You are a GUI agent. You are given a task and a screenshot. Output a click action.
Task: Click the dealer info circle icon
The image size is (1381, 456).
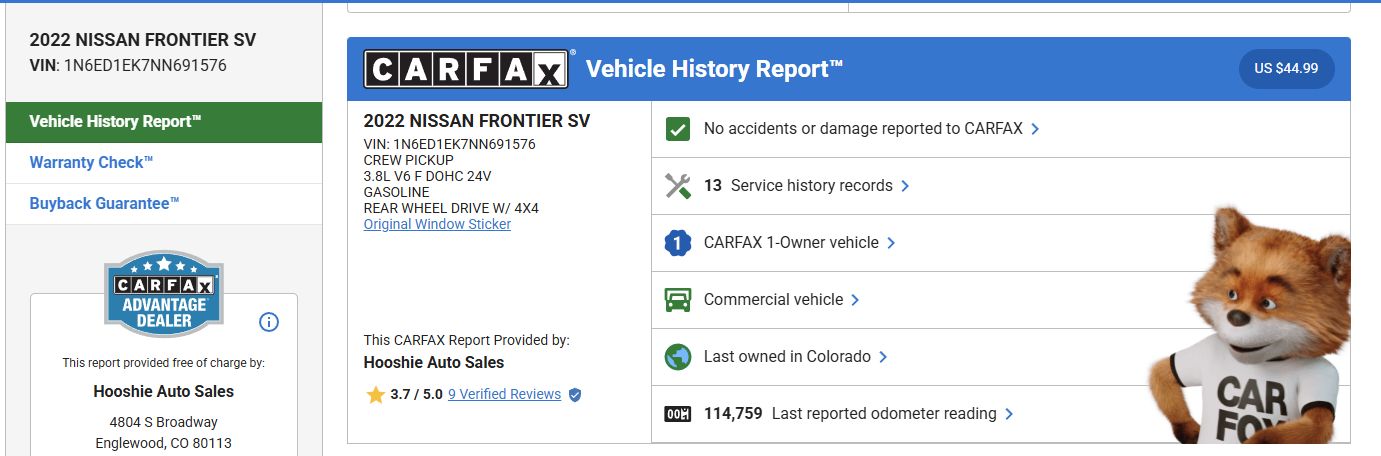[x=269, y=322]
